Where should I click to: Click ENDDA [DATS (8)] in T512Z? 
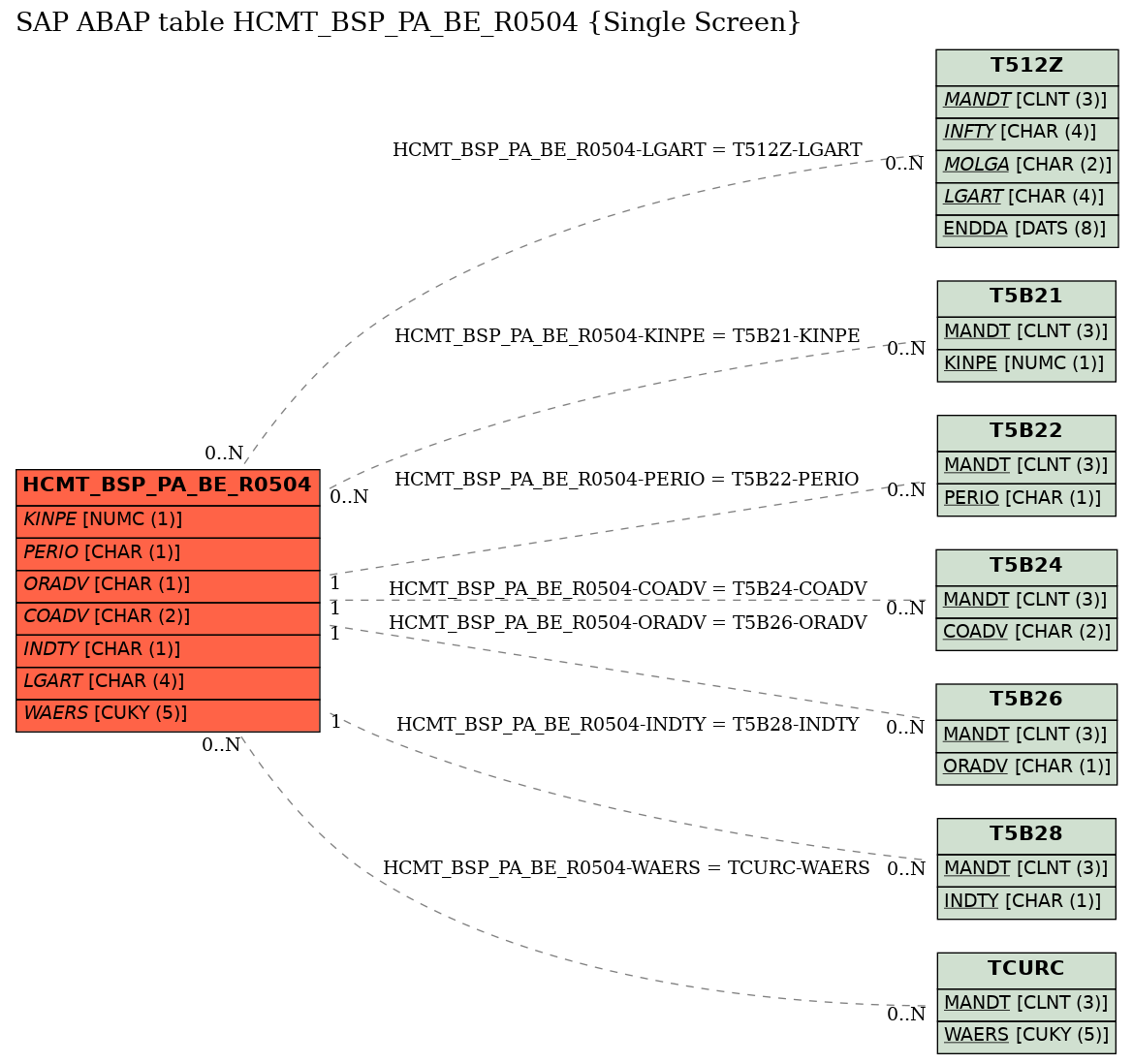click(1026, 232)
